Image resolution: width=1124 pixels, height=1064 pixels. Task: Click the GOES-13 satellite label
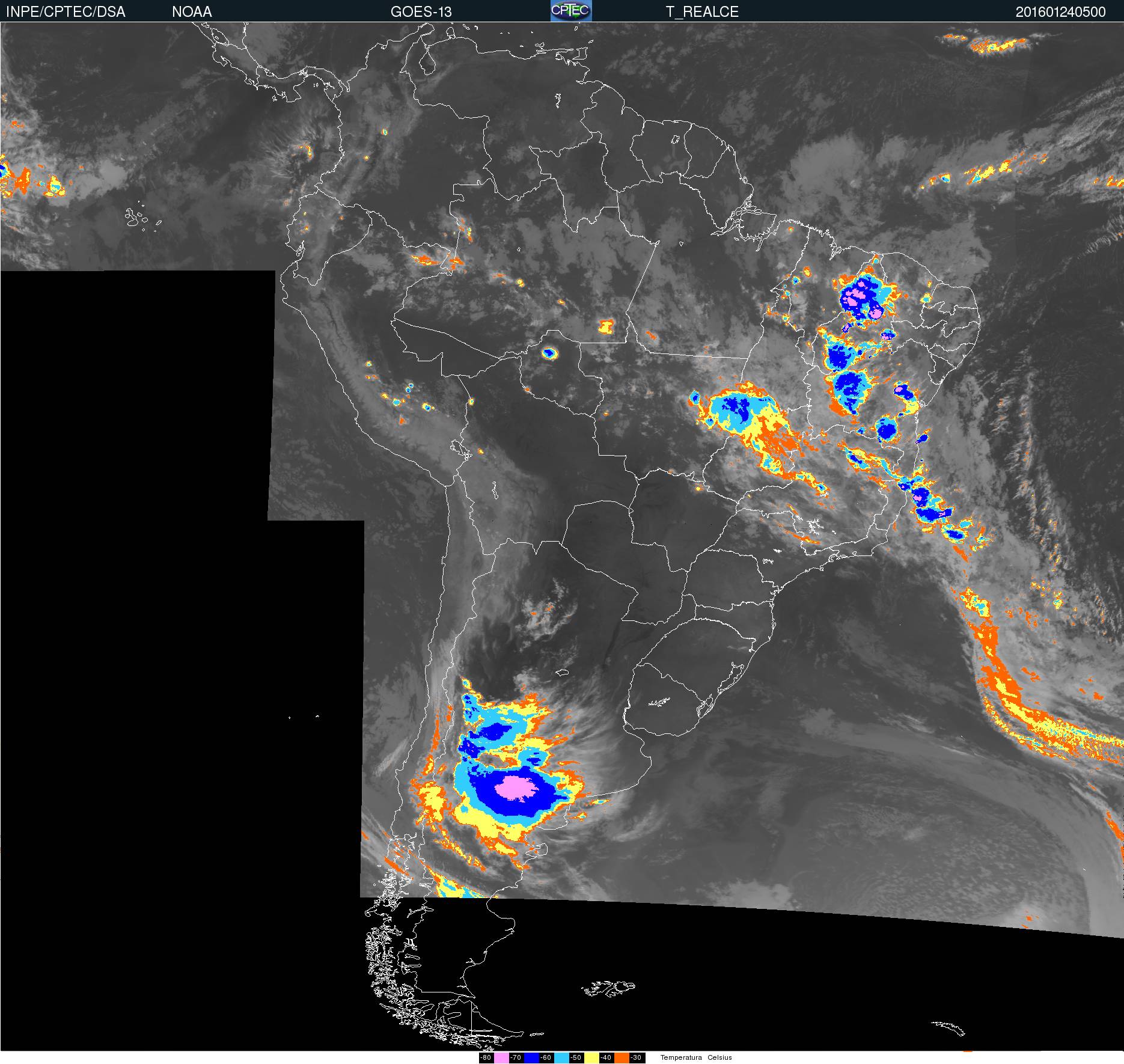[x=421, y=11]
